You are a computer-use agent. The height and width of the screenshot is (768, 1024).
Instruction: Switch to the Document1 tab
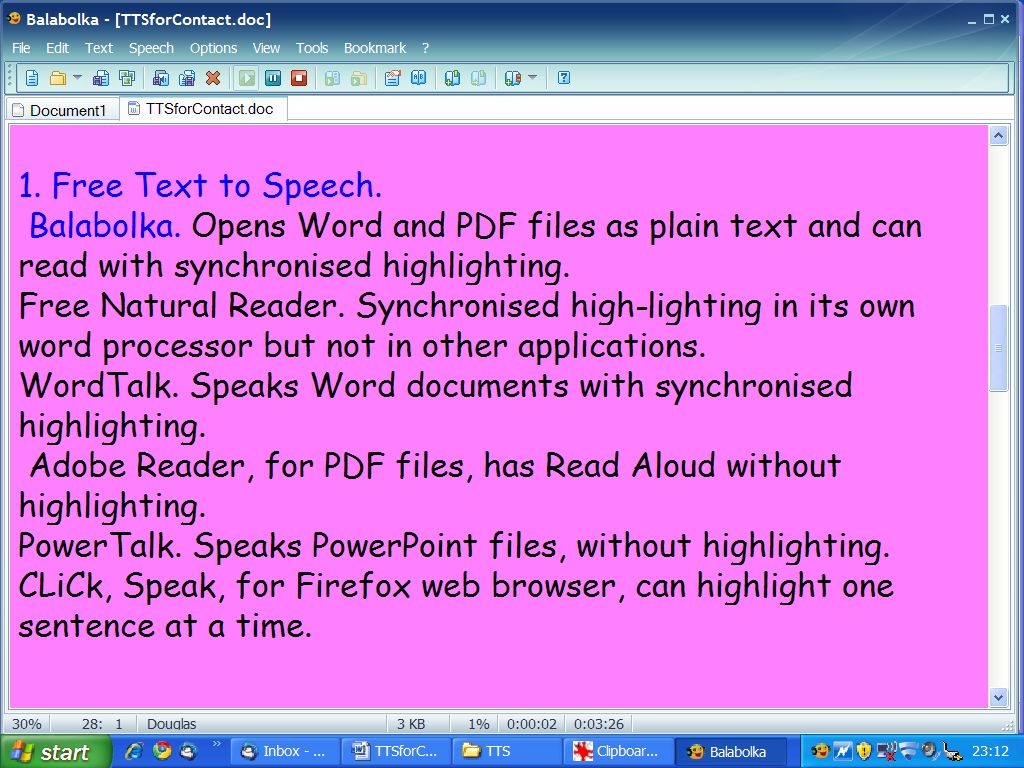tap(62, 110)
